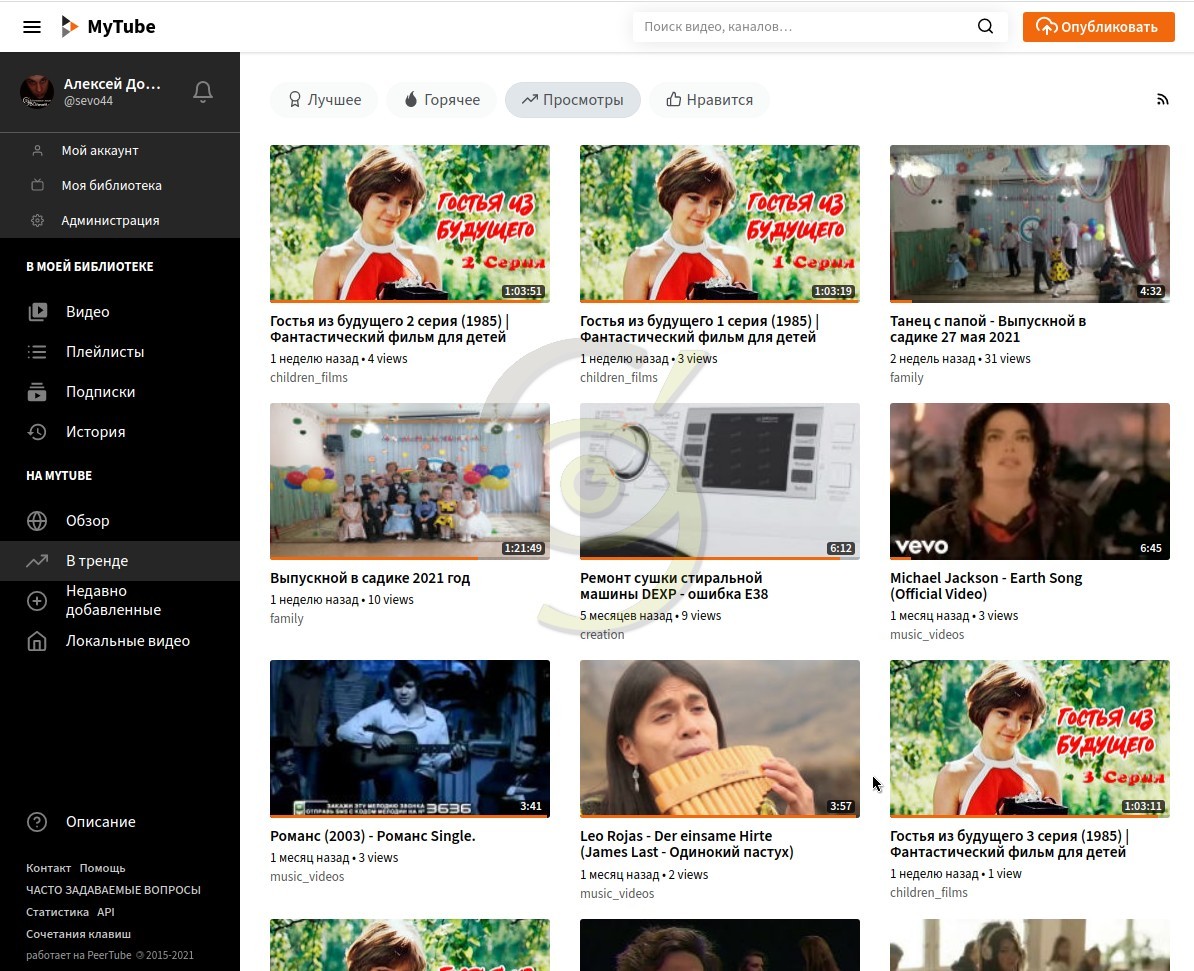The height and width of the screenshot is (971, 1194).
Task: Open the hamburger menu icon
Action: tap(32, 27)
